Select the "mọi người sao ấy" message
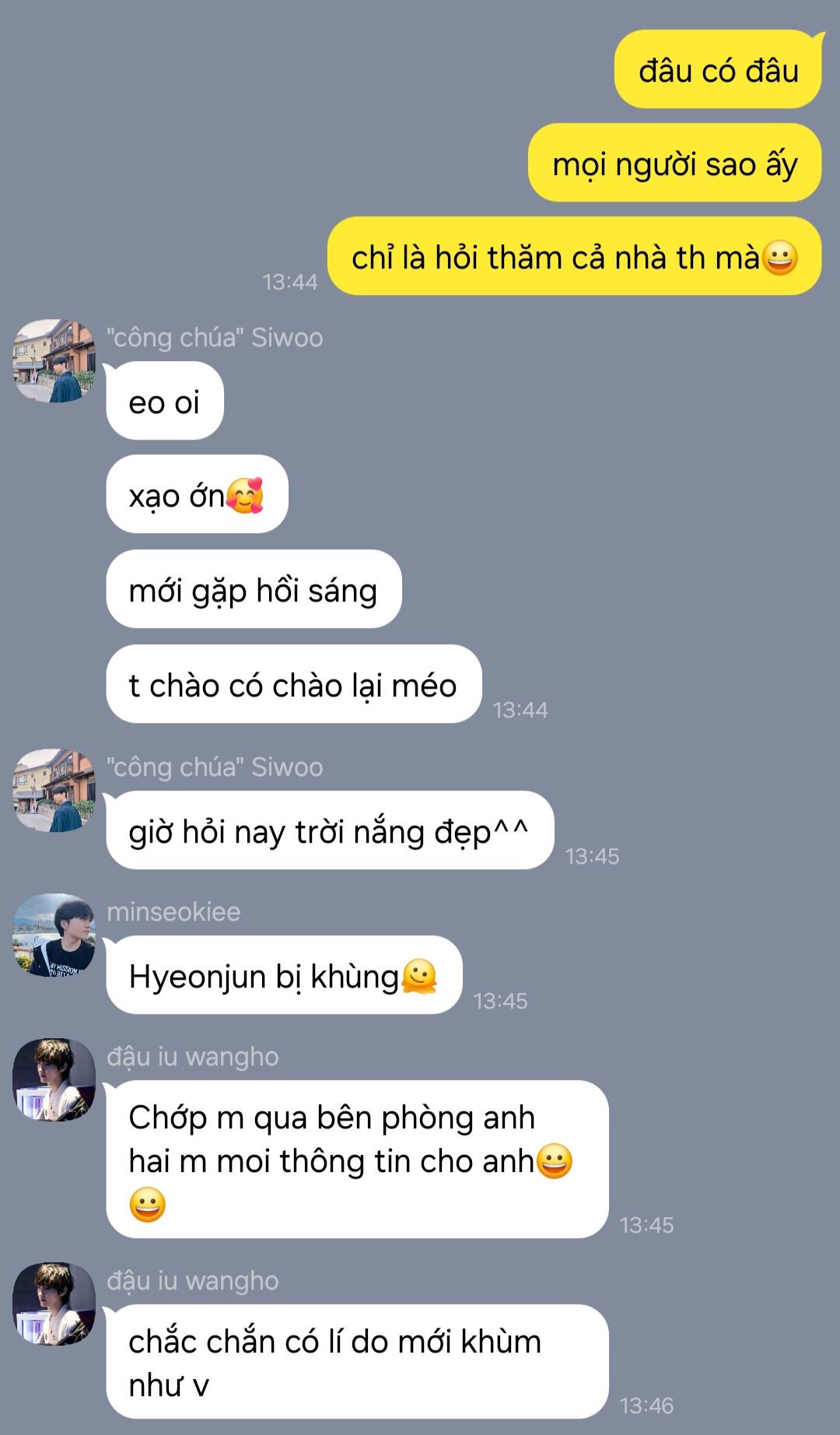This screenshot has width=840, height=1435. 674,163
